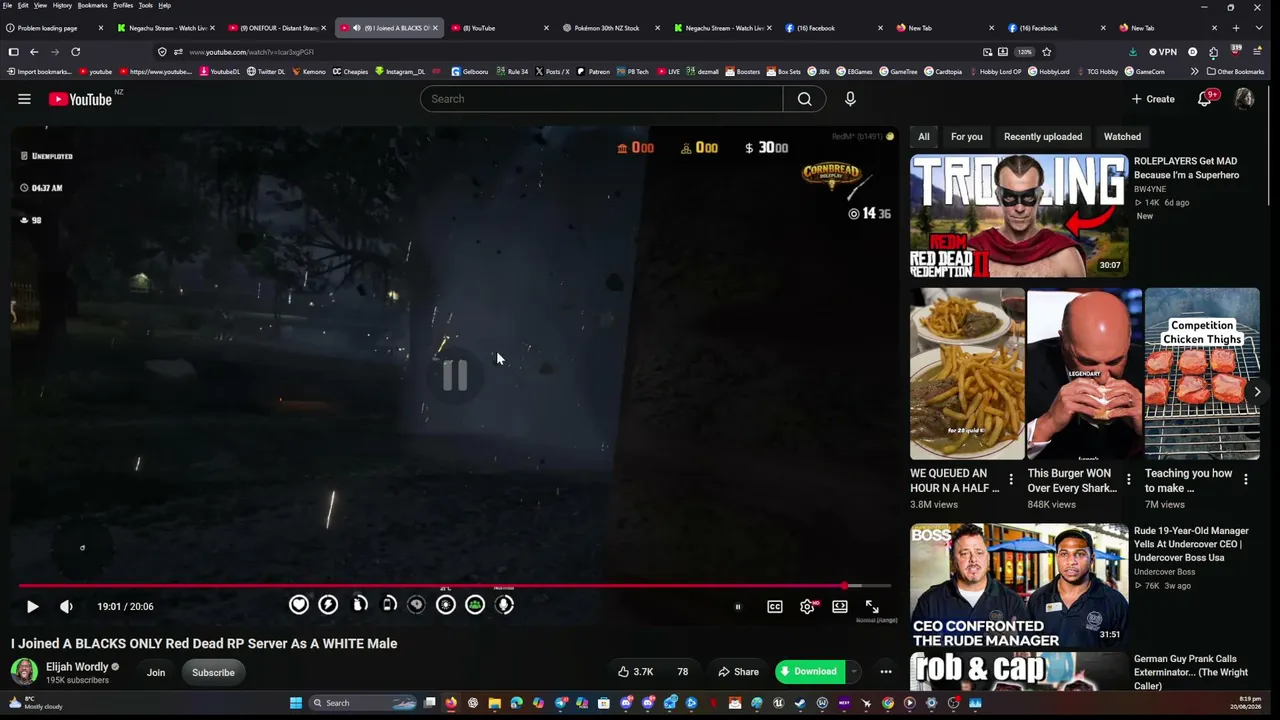Toggle the autoplay switch in the player

click(x=738, y=606)
